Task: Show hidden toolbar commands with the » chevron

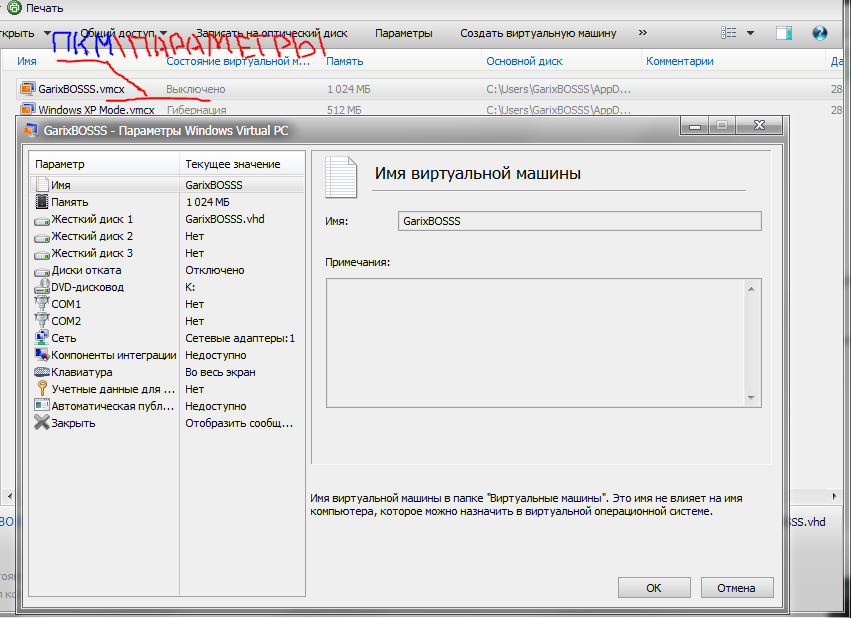Action: click(643, 33)
